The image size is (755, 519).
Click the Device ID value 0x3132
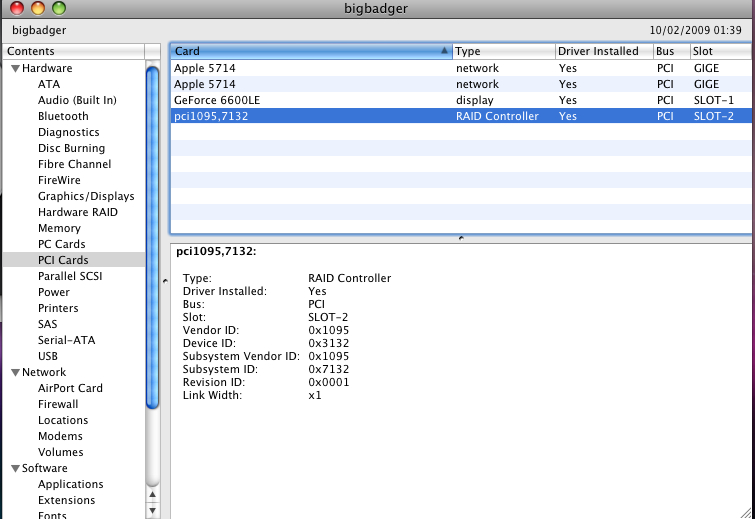click(328, 343)
